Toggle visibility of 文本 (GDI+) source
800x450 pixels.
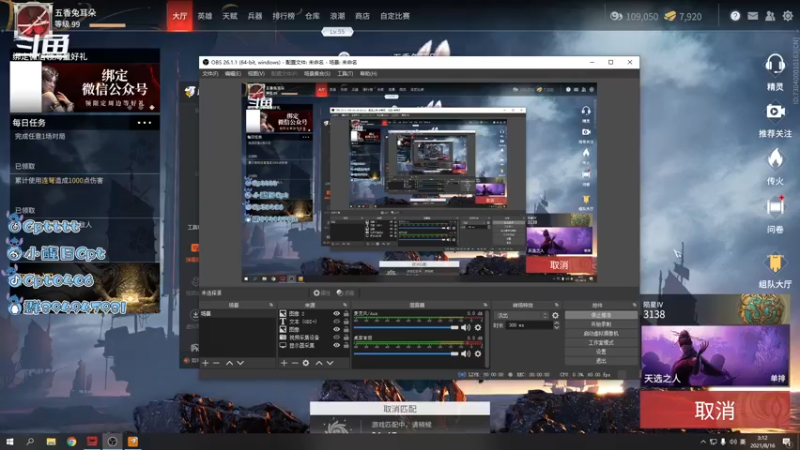(x=336, y=321)
